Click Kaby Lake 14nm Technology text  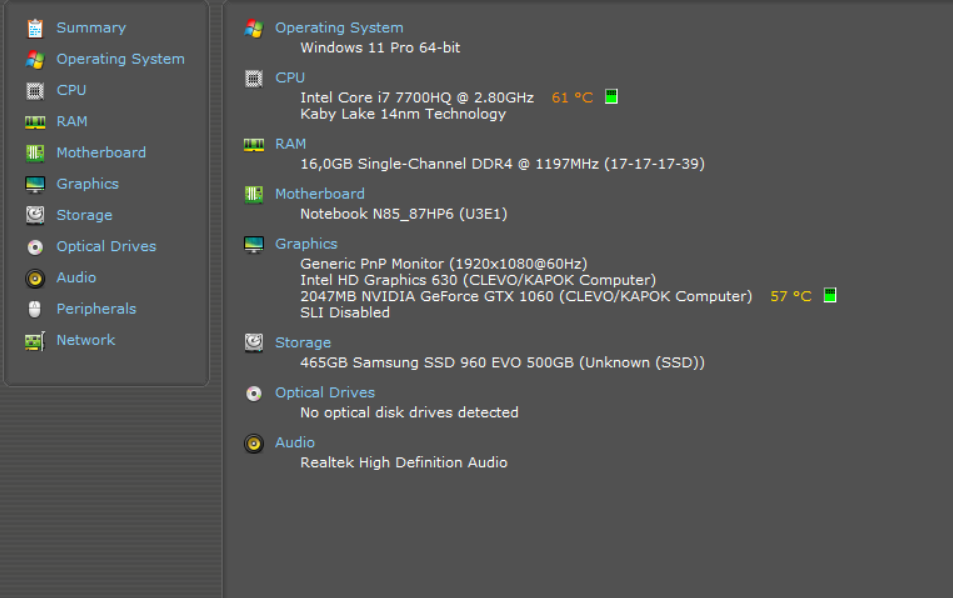click(x=403, y=114)
